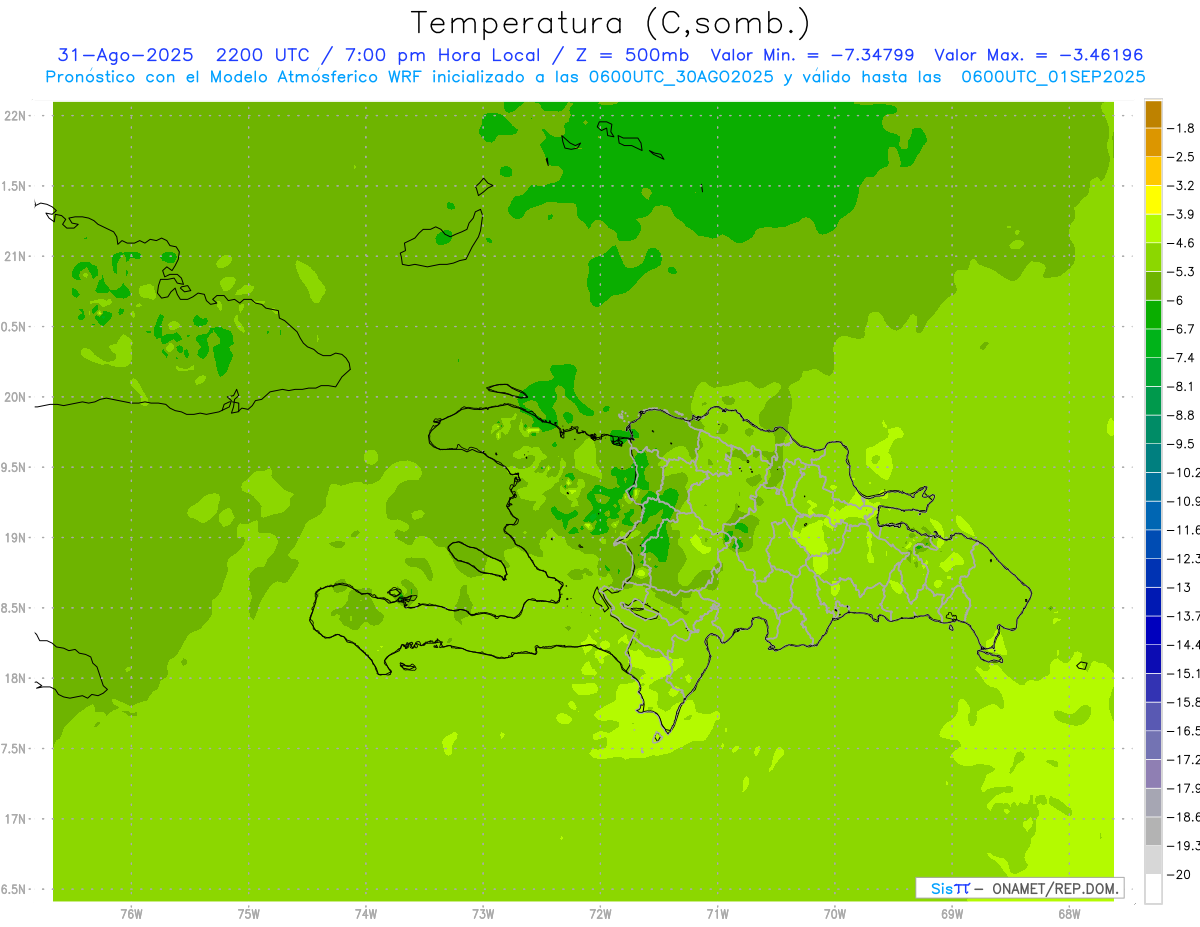
Task: Click the "-4.6" color scale value
Action: 1183,243
